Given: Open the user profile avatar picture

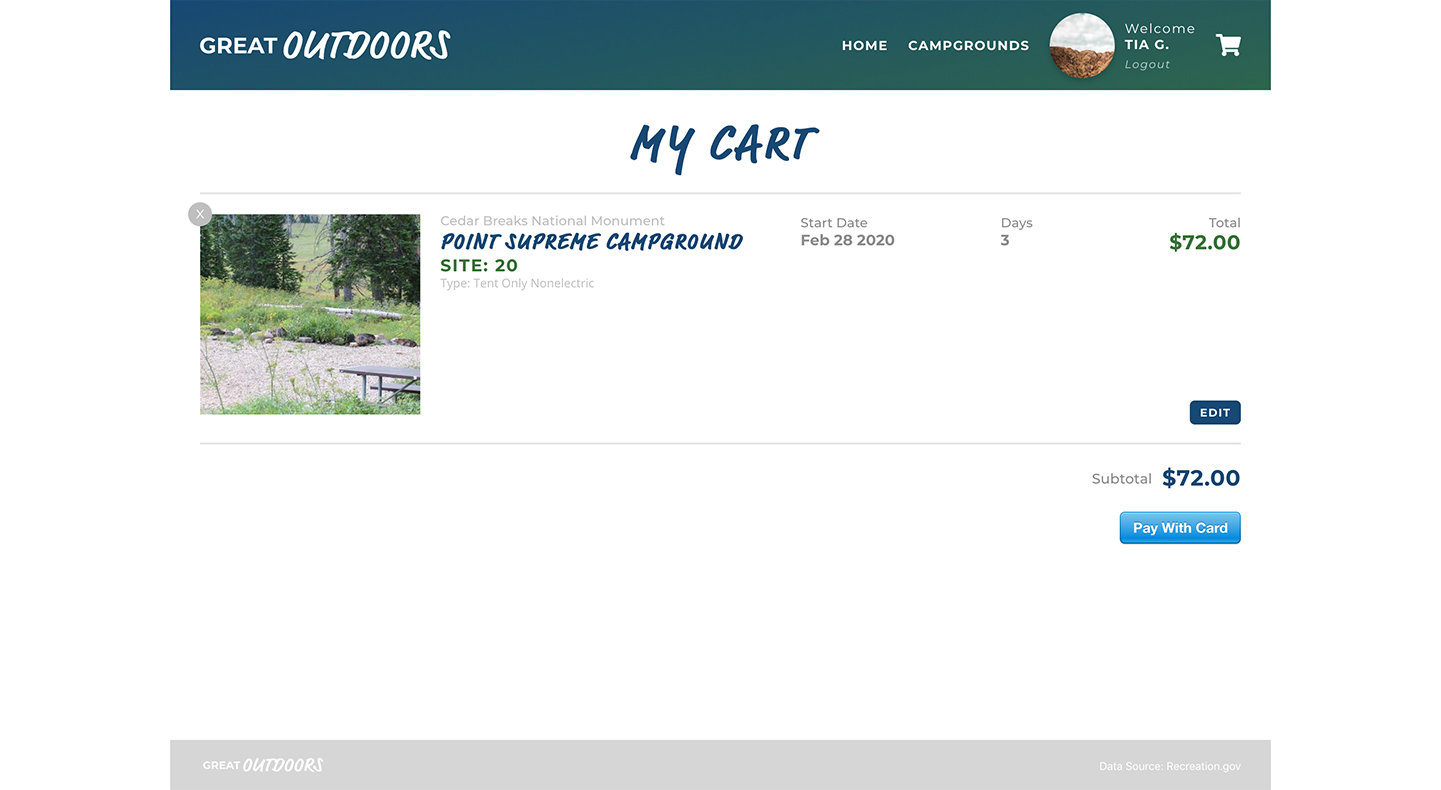Looking at the screenshot, I should [1081, 46].
